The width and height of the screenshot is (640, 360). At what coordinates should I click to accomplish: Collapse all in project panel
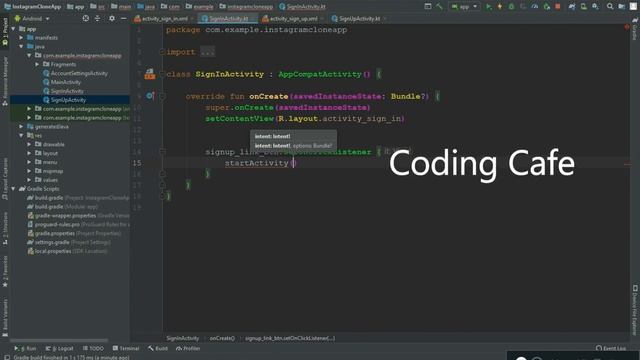pyautogui.click(x=98, y=18)
